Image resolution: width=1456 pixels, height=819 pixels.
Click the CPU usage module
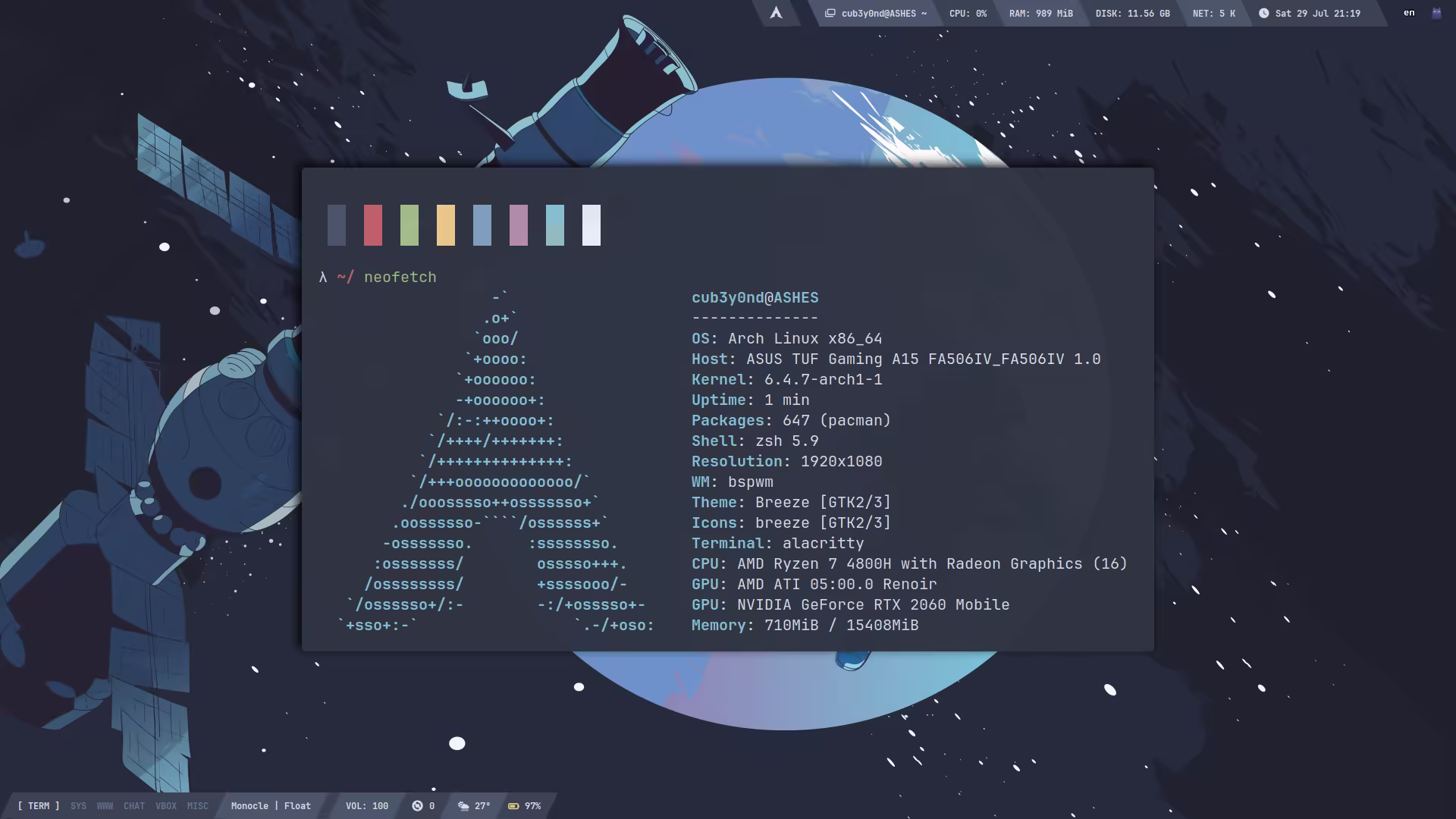968,13
